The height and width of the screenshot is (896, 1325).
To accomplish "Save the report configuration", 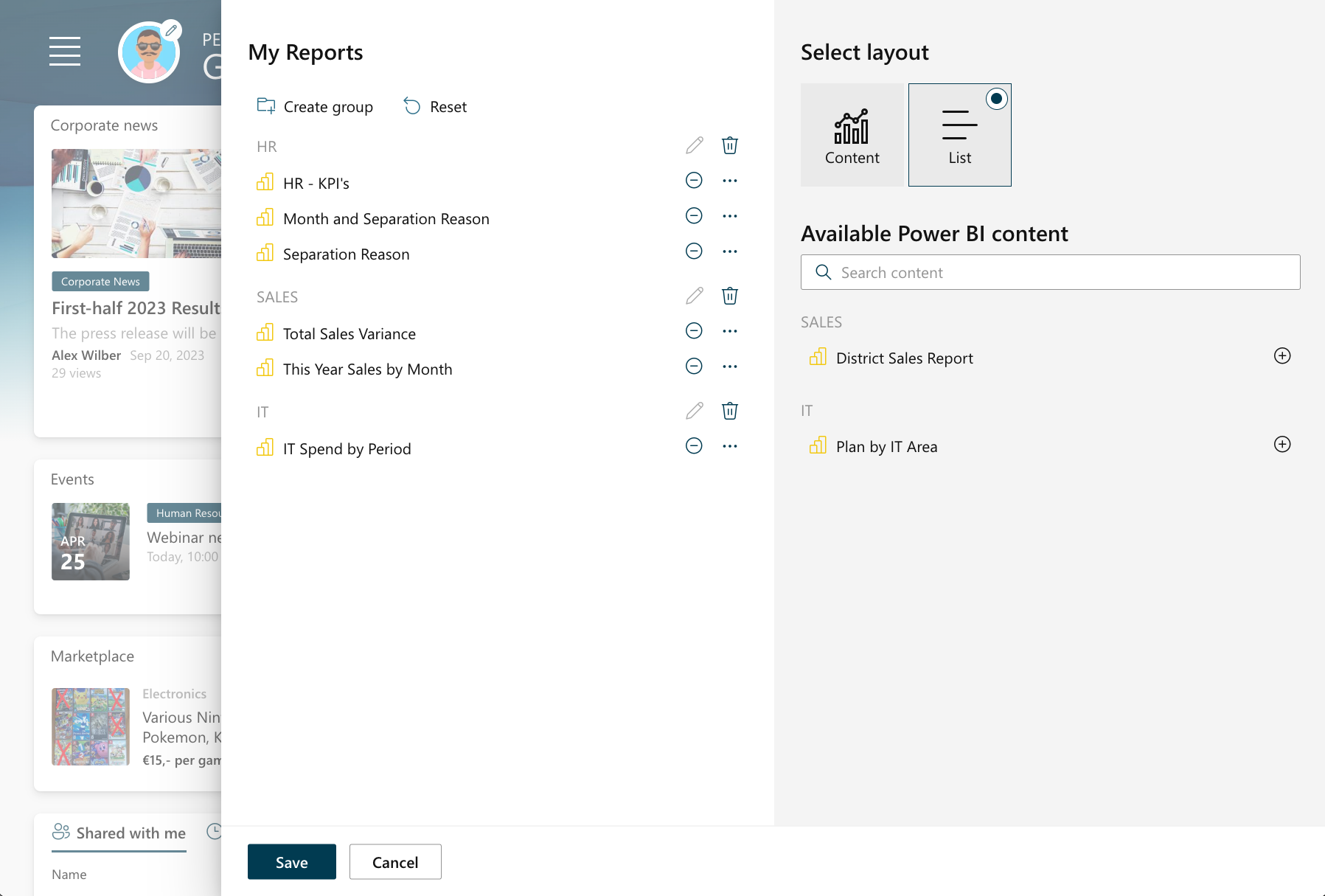I will 291,862.
